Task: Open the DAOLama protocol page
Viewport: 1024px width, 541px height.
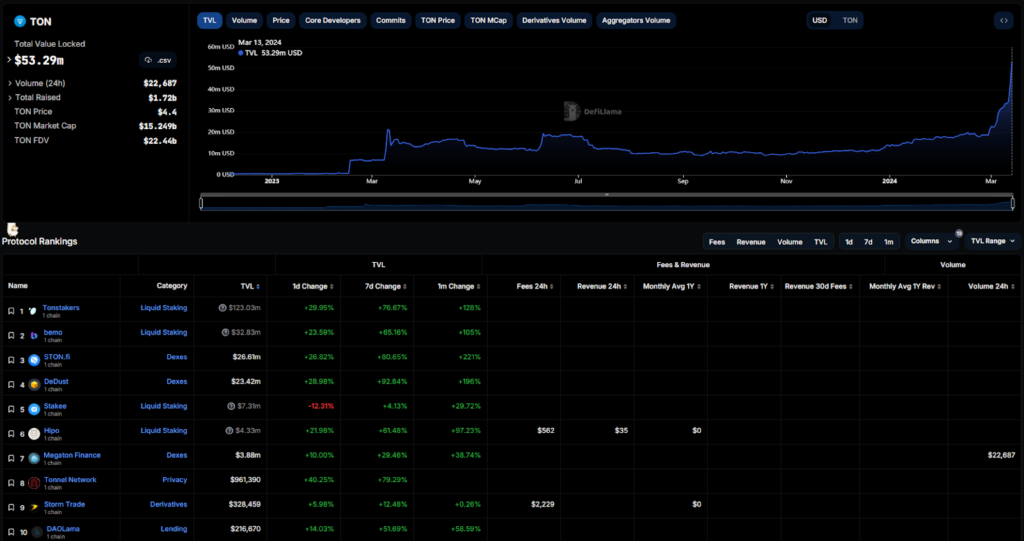Action: [63, 529]
